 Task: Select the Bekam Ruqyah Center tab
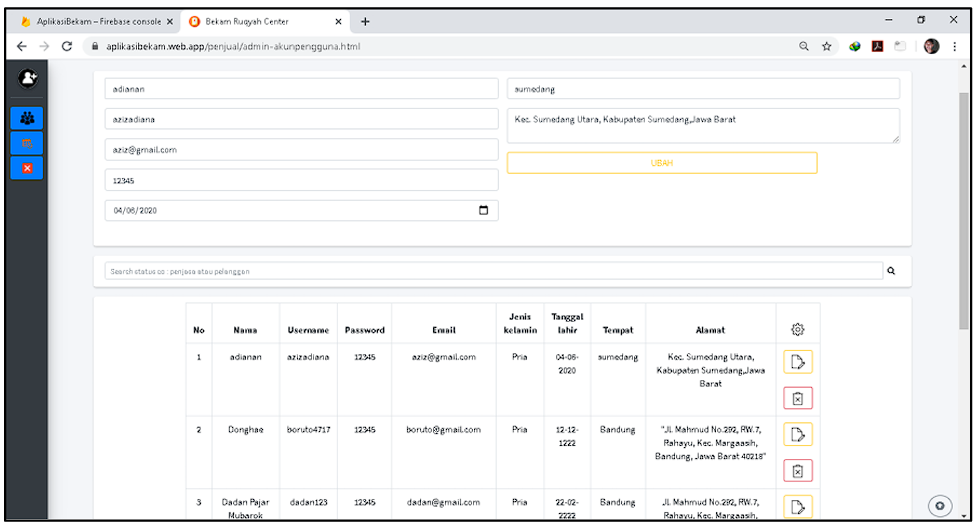click(260, 21)
